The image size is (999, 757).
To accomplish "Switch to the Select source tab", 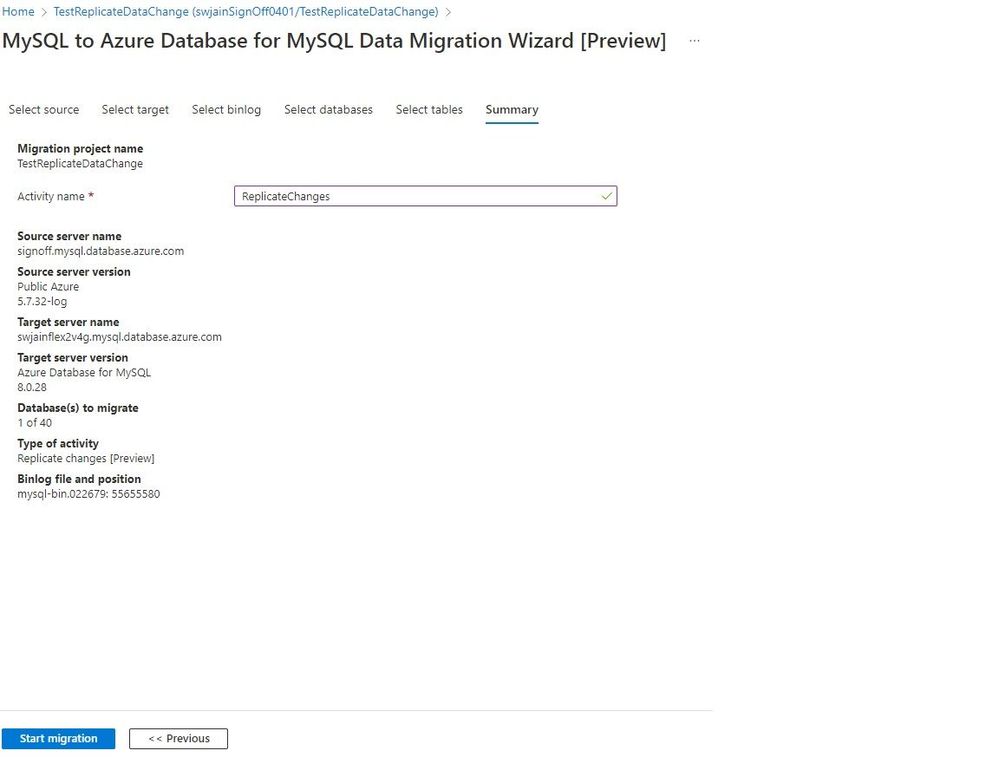I will (x=44, y=110).
